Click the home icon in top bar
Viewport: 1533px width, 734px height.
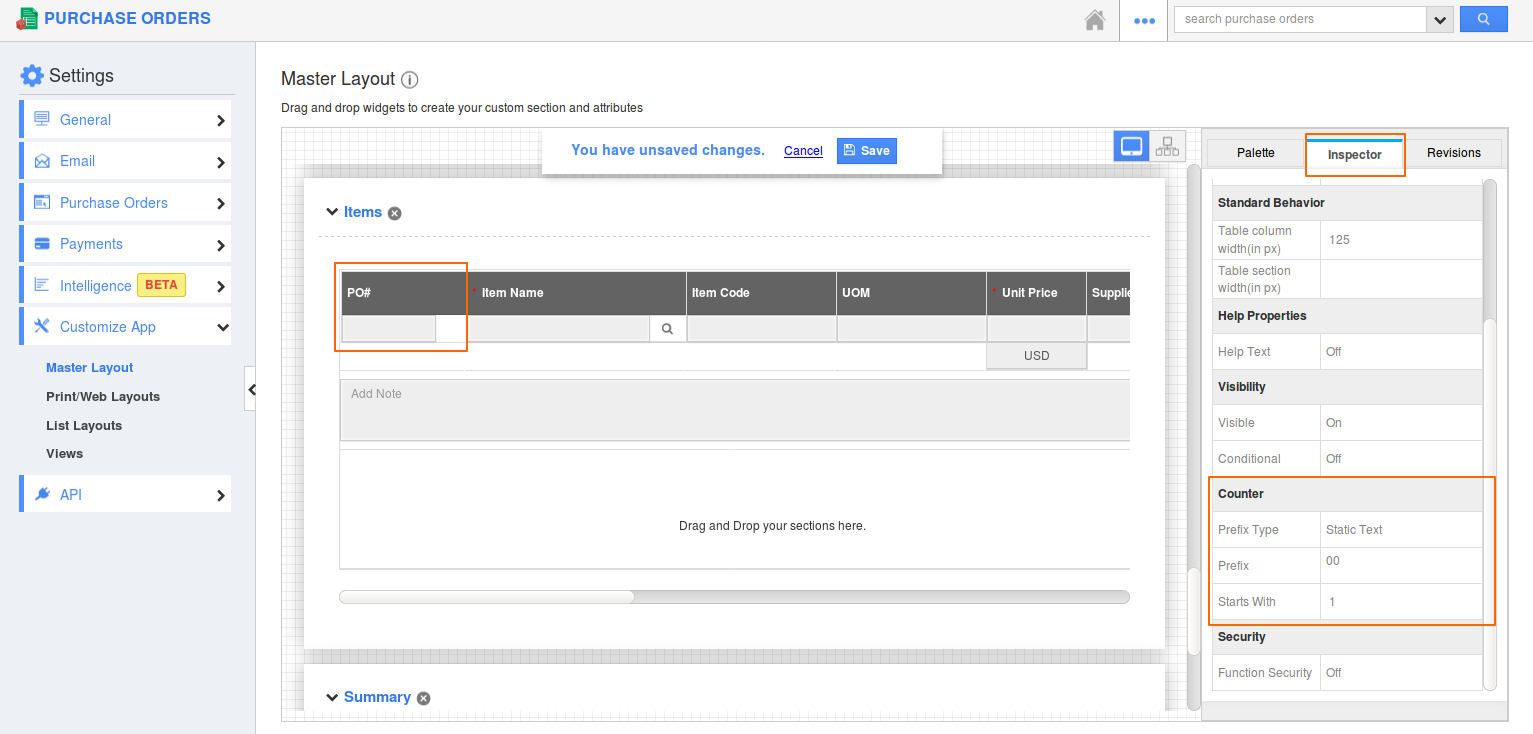coord(1095,20)
